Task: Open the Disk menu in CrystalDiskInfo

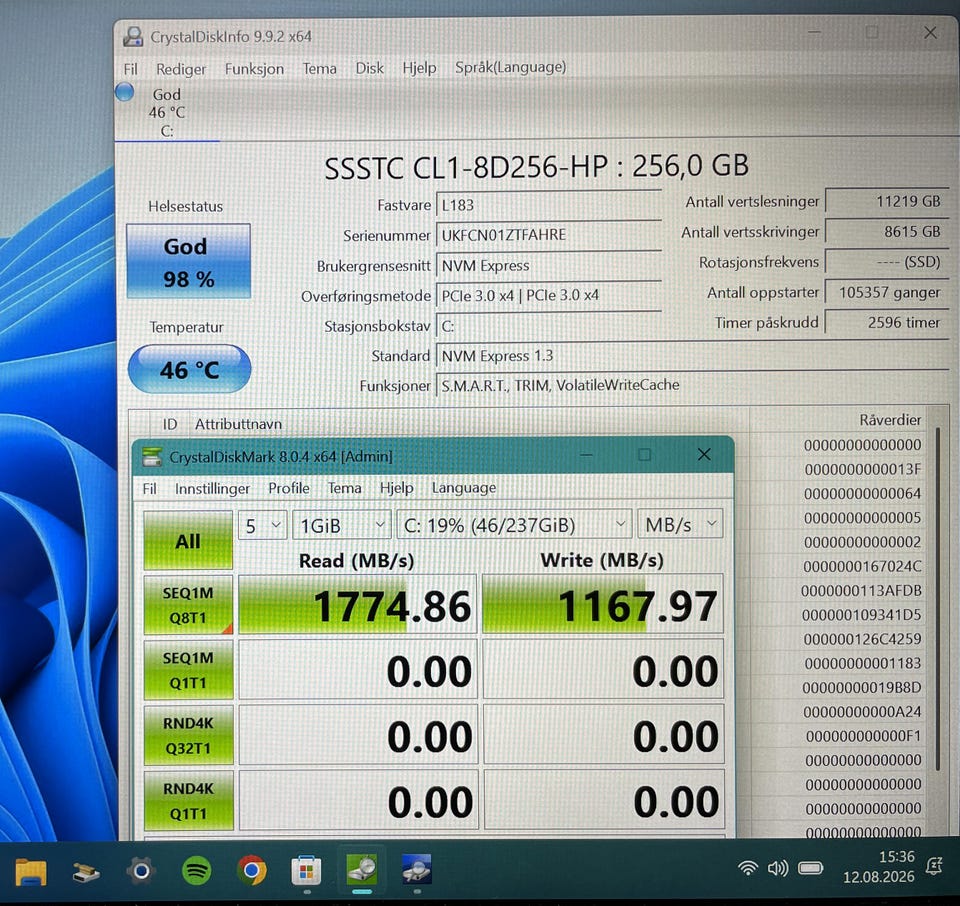Action: pos(369,68)
